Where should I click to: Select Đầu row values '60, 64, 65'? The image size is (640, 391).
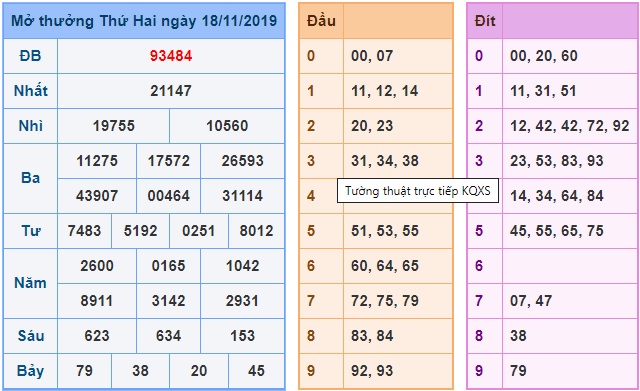click(384, 266)
